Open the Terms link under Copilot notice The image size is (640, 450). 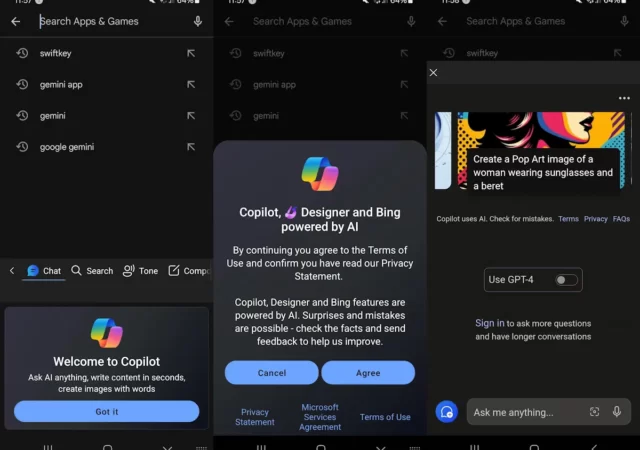coord(568,219)
